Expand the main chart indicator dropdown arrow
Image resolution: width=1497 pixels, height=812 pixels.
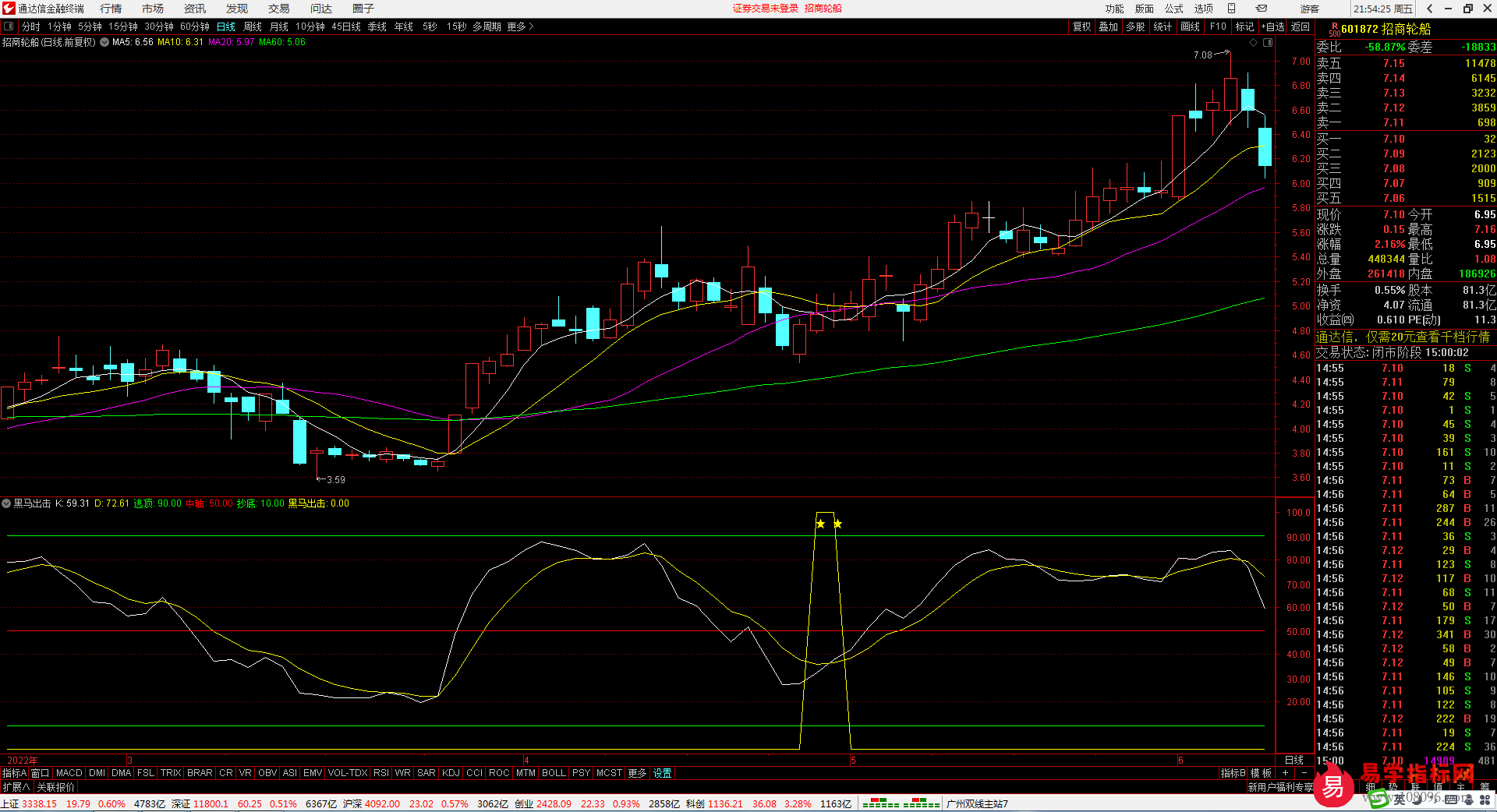point(104,42)
